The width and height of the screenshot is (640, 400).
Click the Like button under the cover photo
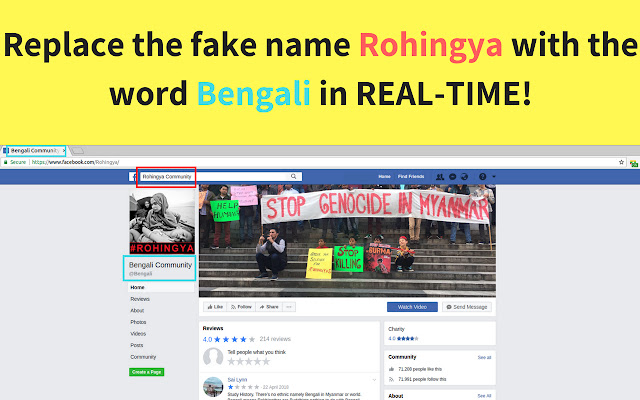pos(215,307)
